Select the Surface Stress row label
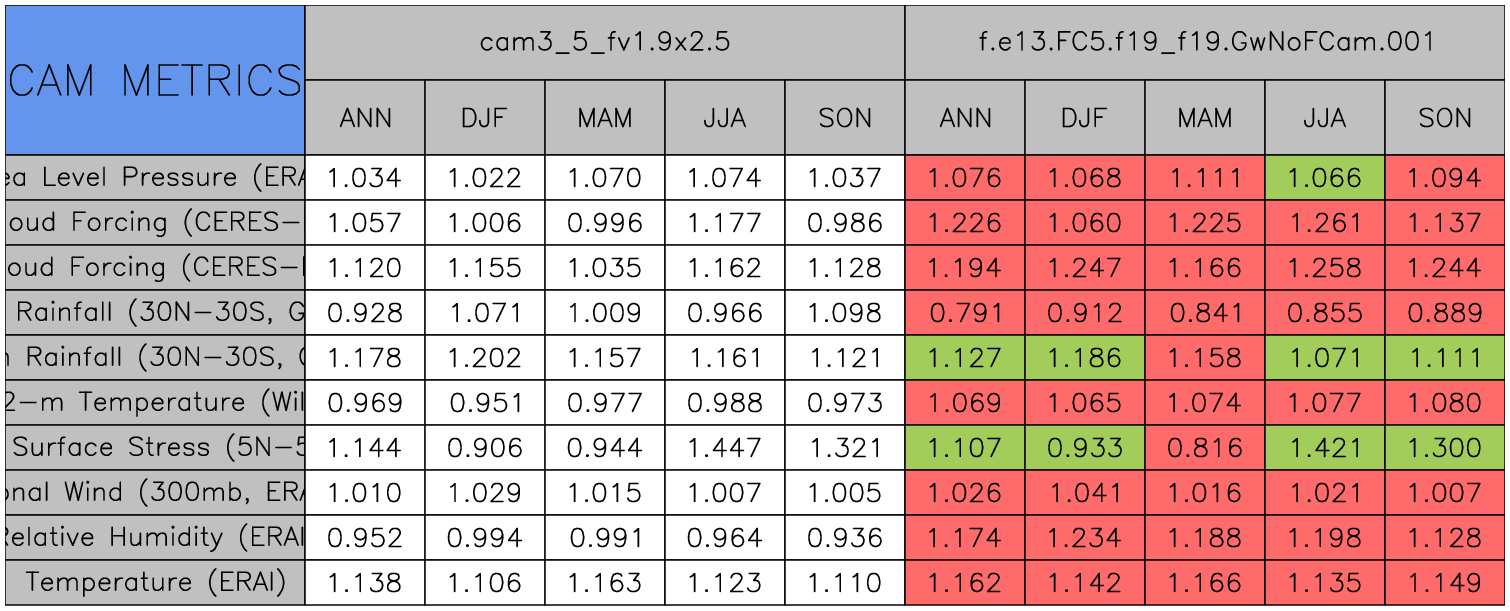The image size is (1510, 611). (154, 448)
